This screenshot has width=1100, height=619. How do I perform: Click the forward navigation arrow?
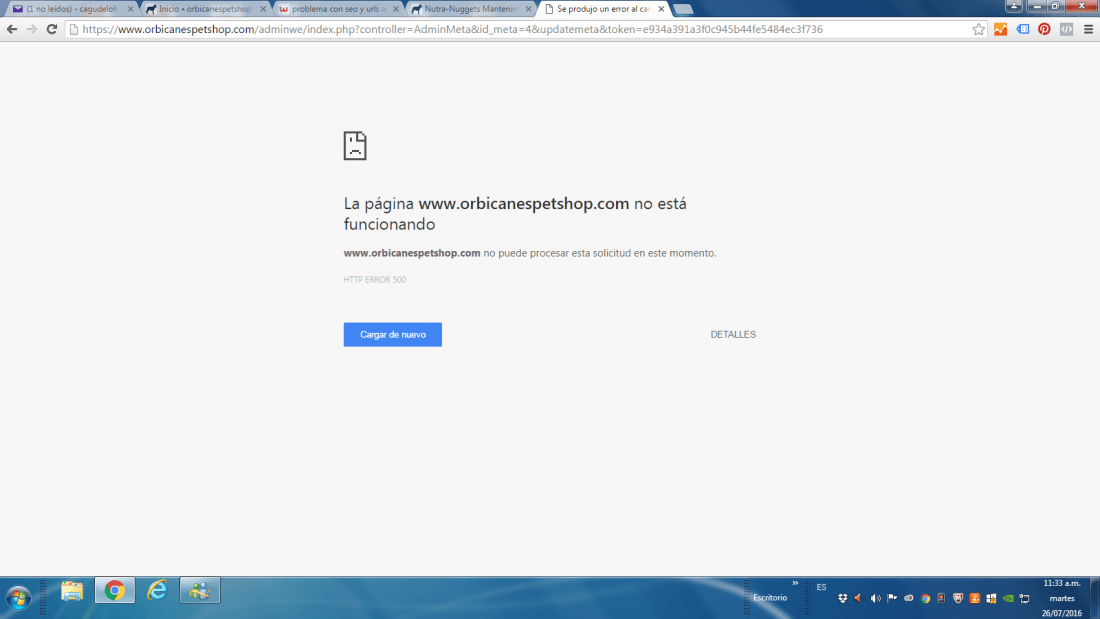pos(32,29)
